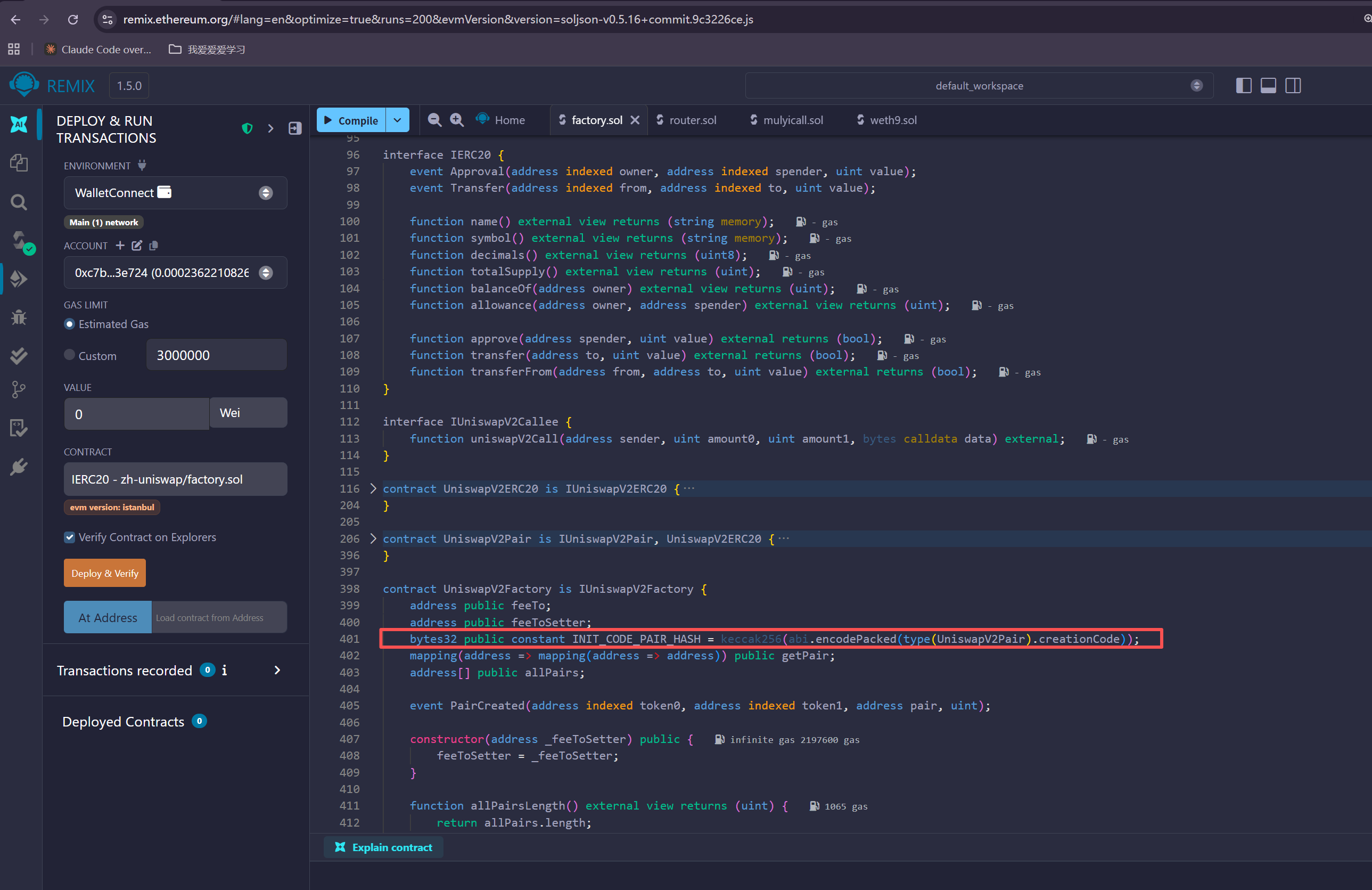This screenshot has height=890, width=1372.
Task: Open the WalletConnect environment dropdown
Action: (175, 193)
